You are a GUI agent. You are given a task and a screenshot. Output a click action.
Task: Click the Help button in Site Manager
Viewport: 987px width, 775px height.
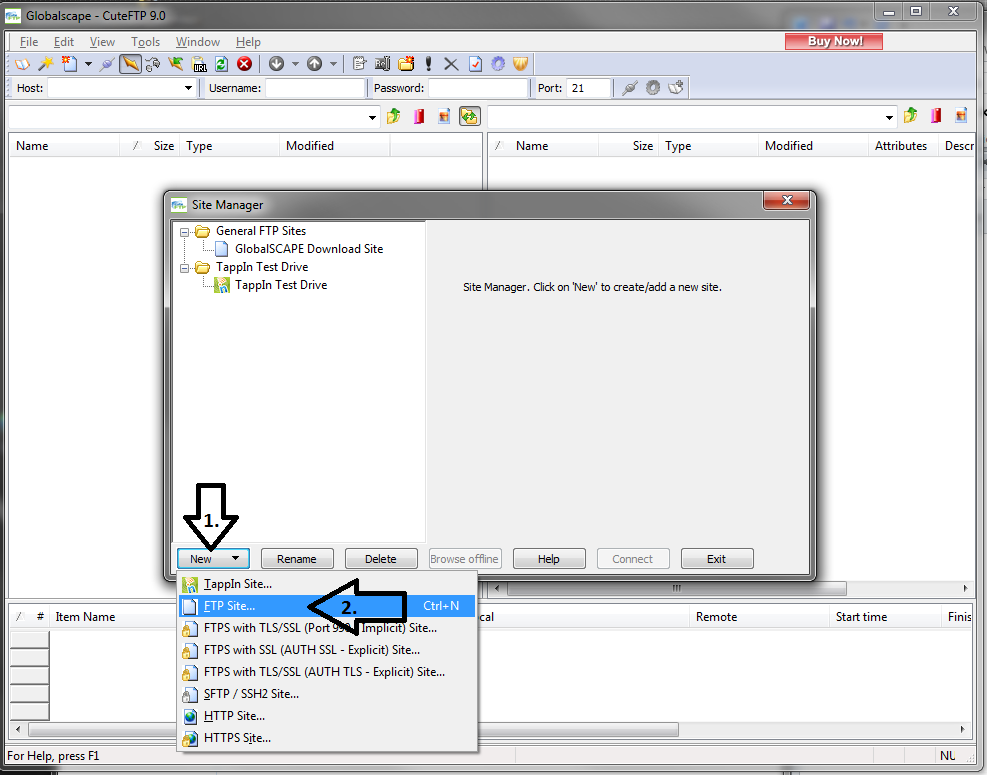point(549,559)
